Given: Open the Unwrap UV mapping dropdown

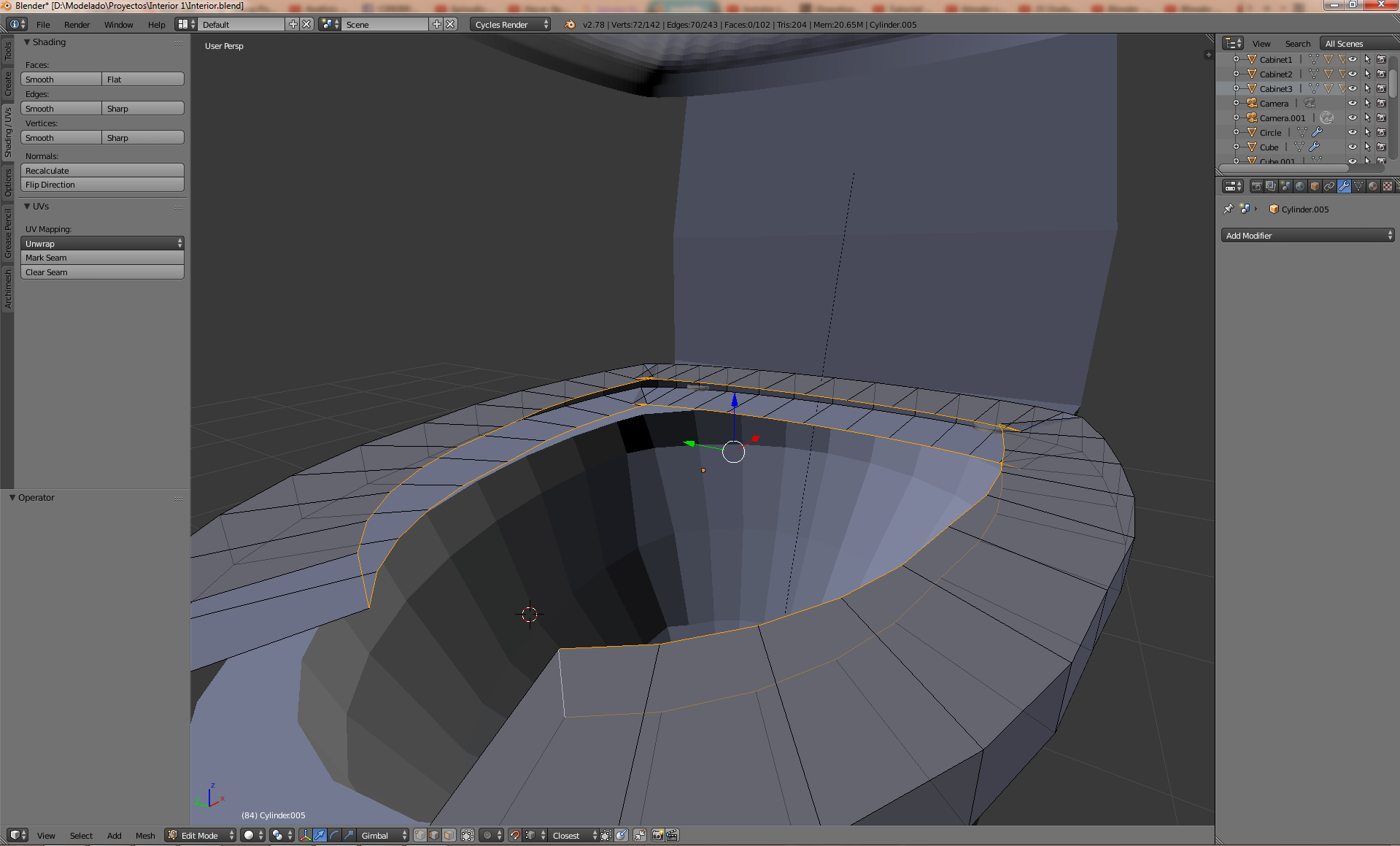Looking at the screenshot, I should [102, 243].
